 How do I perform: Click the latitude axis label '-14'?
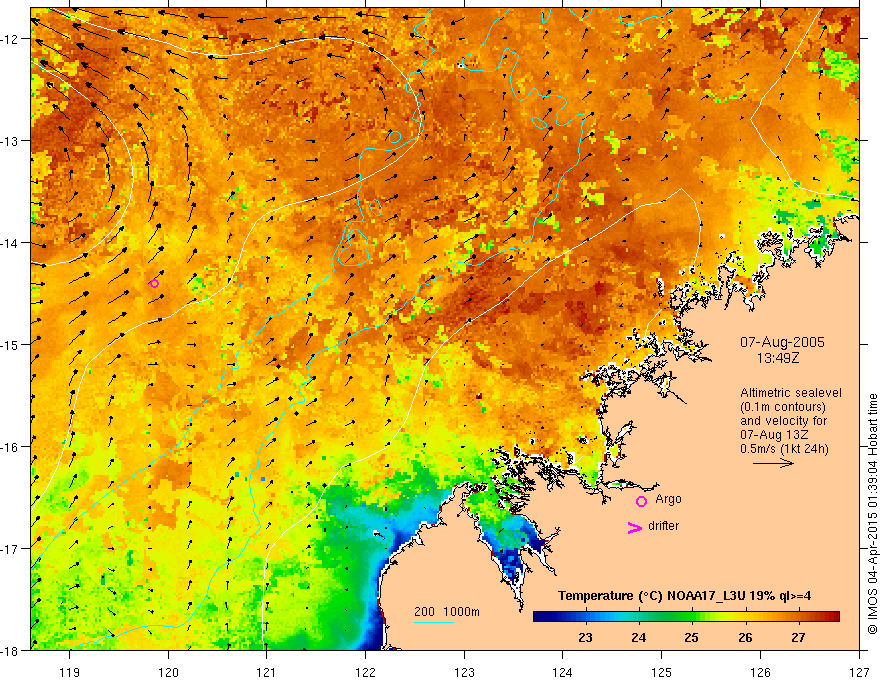[x=11, y=243]
